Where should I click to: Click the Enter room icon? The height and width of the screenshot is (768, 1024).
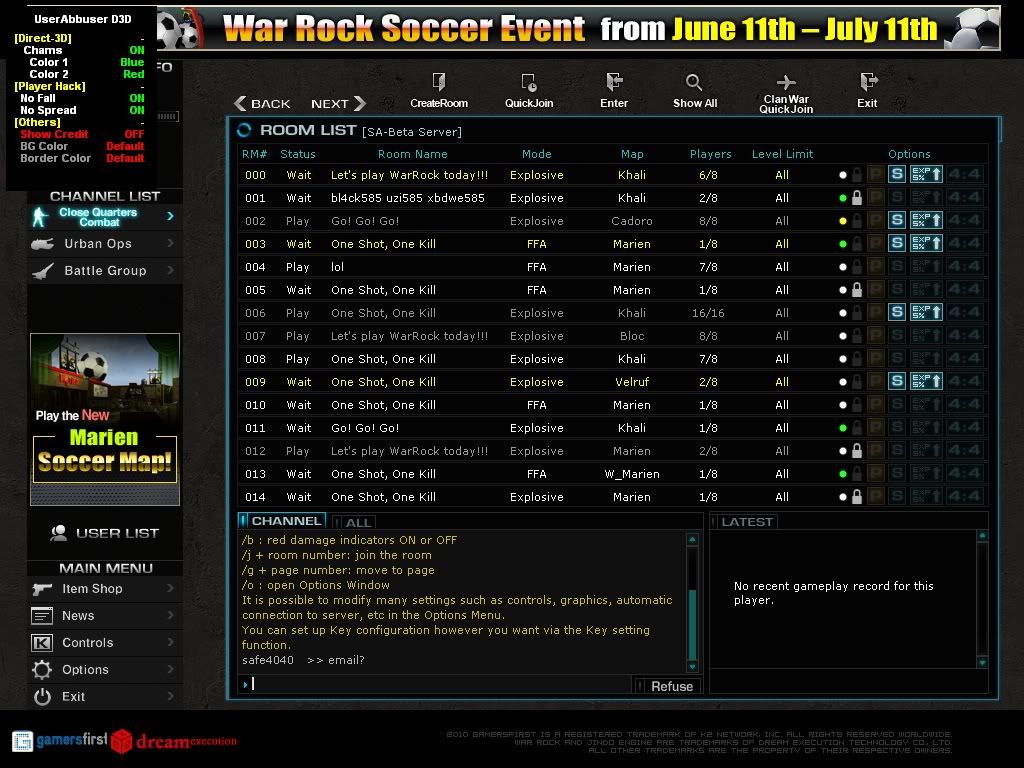(x=614, y=82)
